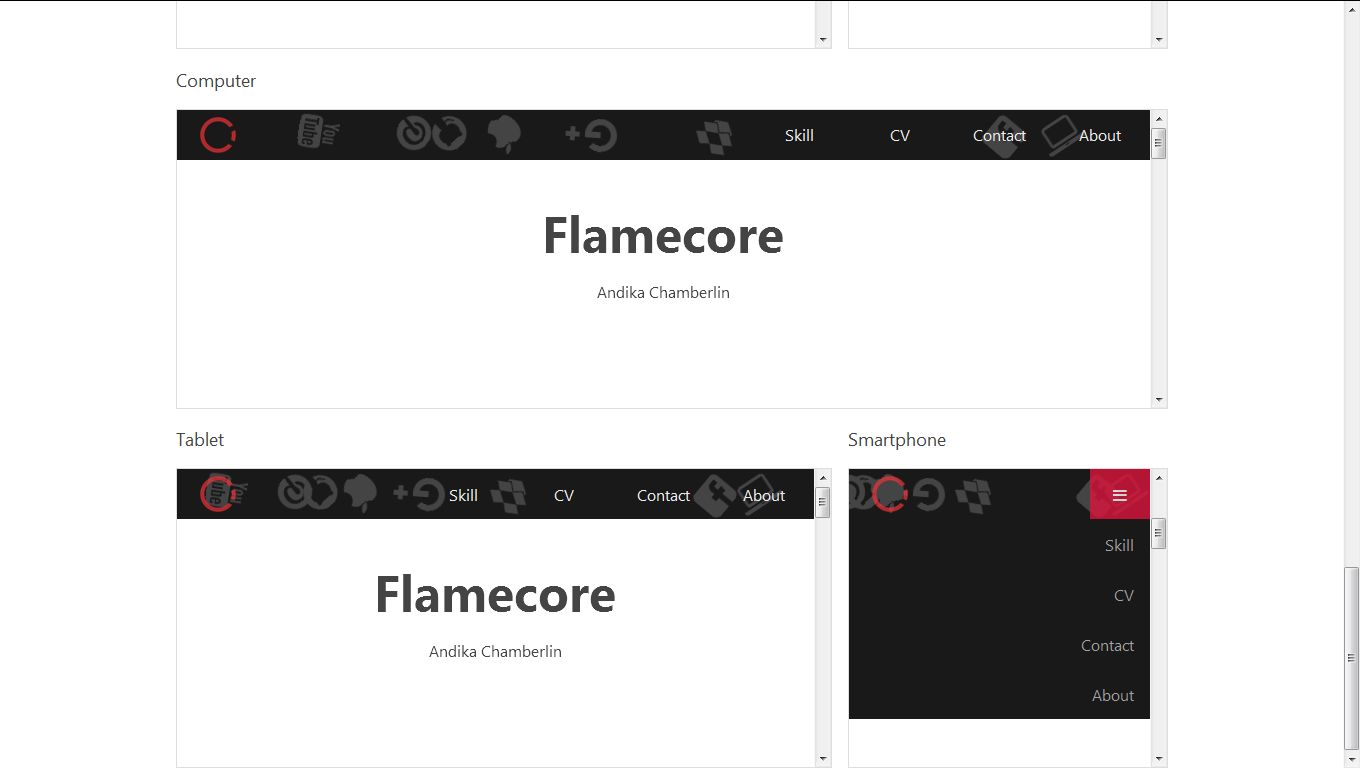Select Contact in Tablet preview navbar
The height and width of the screenshot is (768, 1360).
[663, 495]
